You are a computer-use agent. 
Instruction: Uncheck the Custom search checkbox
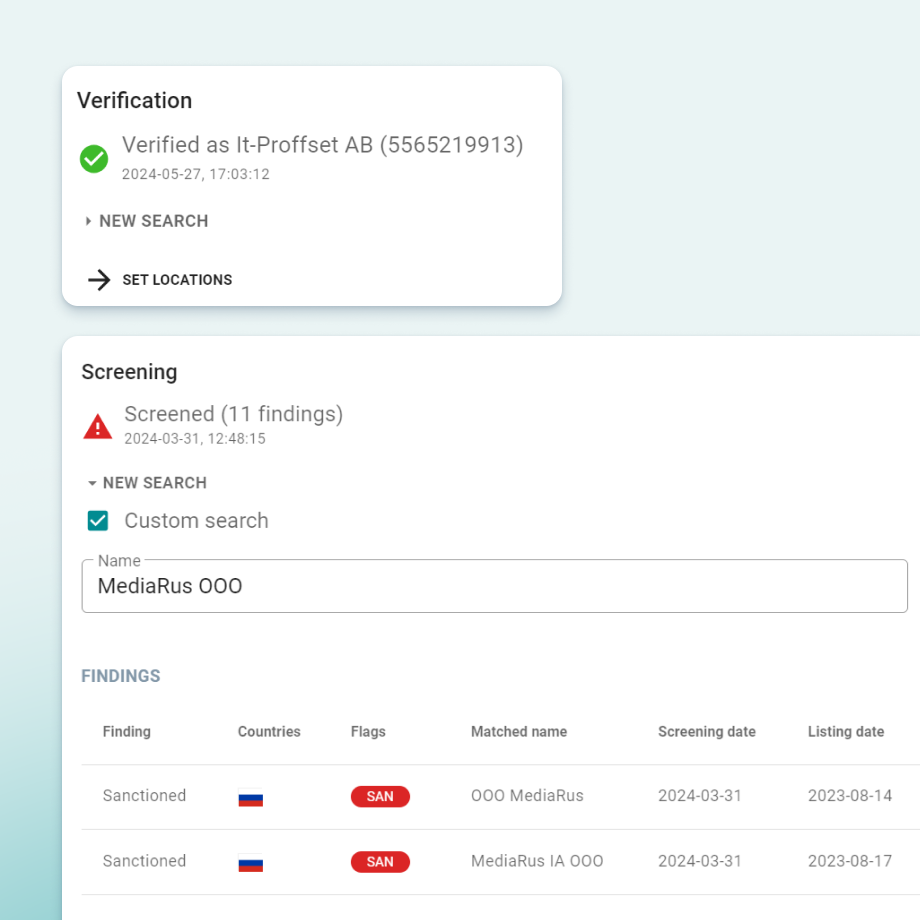[x=98, y=520]
